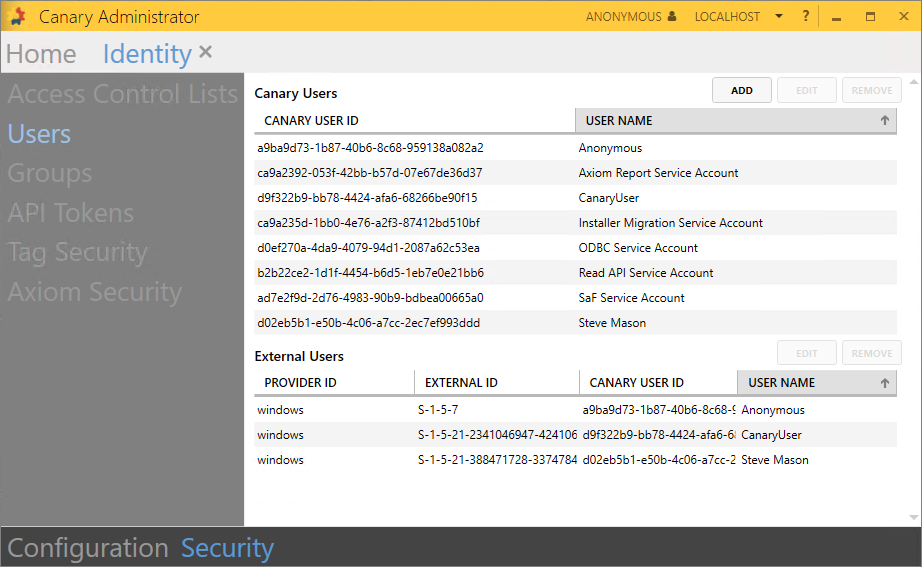Select Users in the sidebar
This screenshot has width=922, height=567.
[39, 134]
